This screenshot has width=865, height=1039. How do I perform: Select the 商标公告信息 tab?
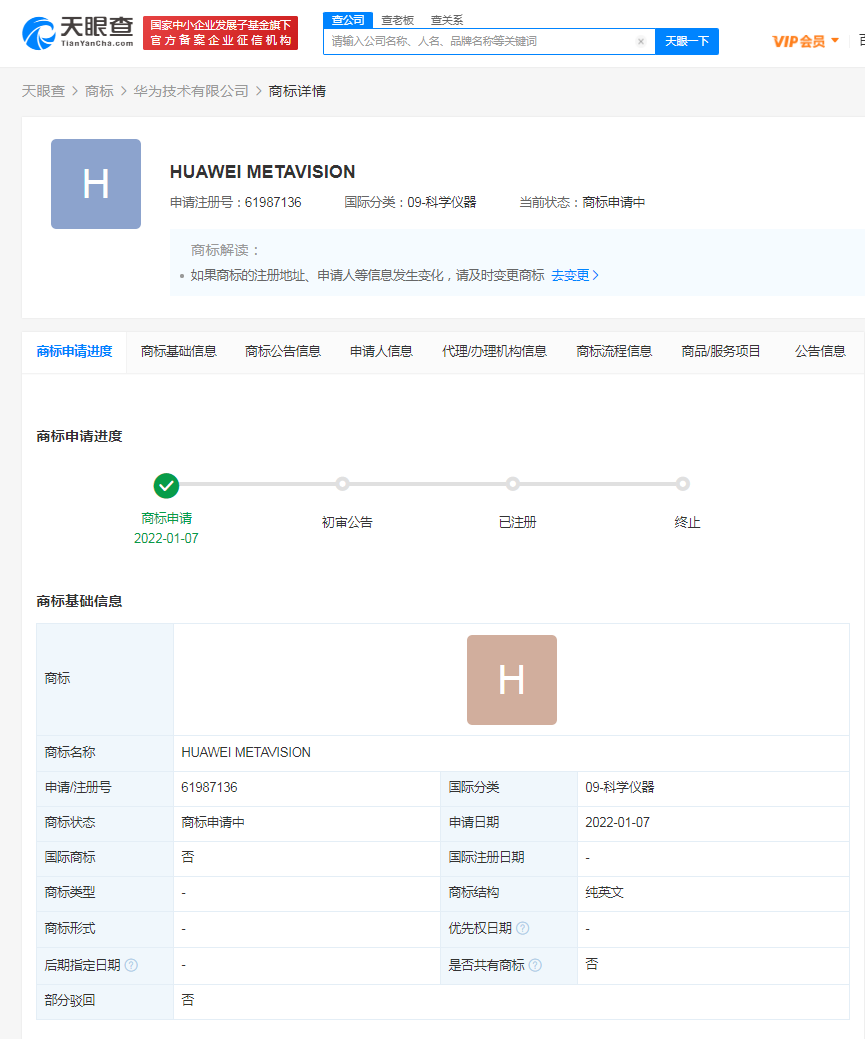coord(283,352)
